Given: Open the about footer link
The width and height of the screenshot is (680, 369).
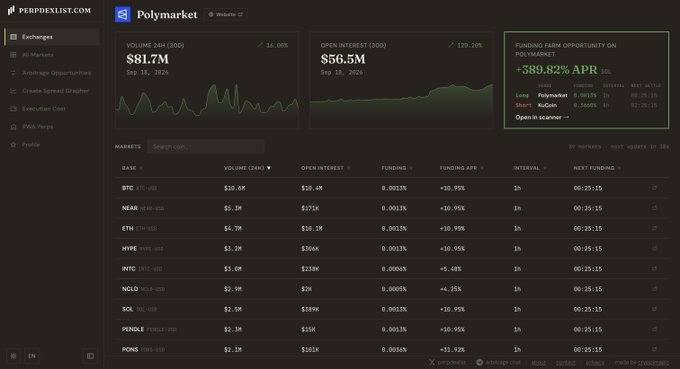Looking at the screenshot, I should [x=539, y=362].
